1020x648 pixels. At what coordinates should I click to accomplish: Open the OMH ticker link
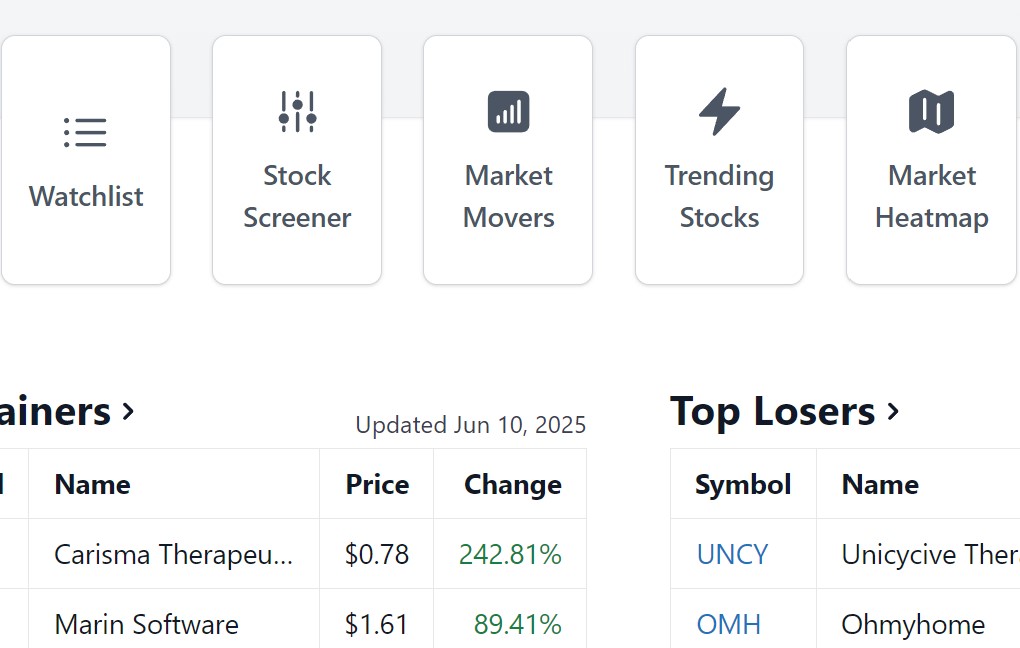point(728,624)
